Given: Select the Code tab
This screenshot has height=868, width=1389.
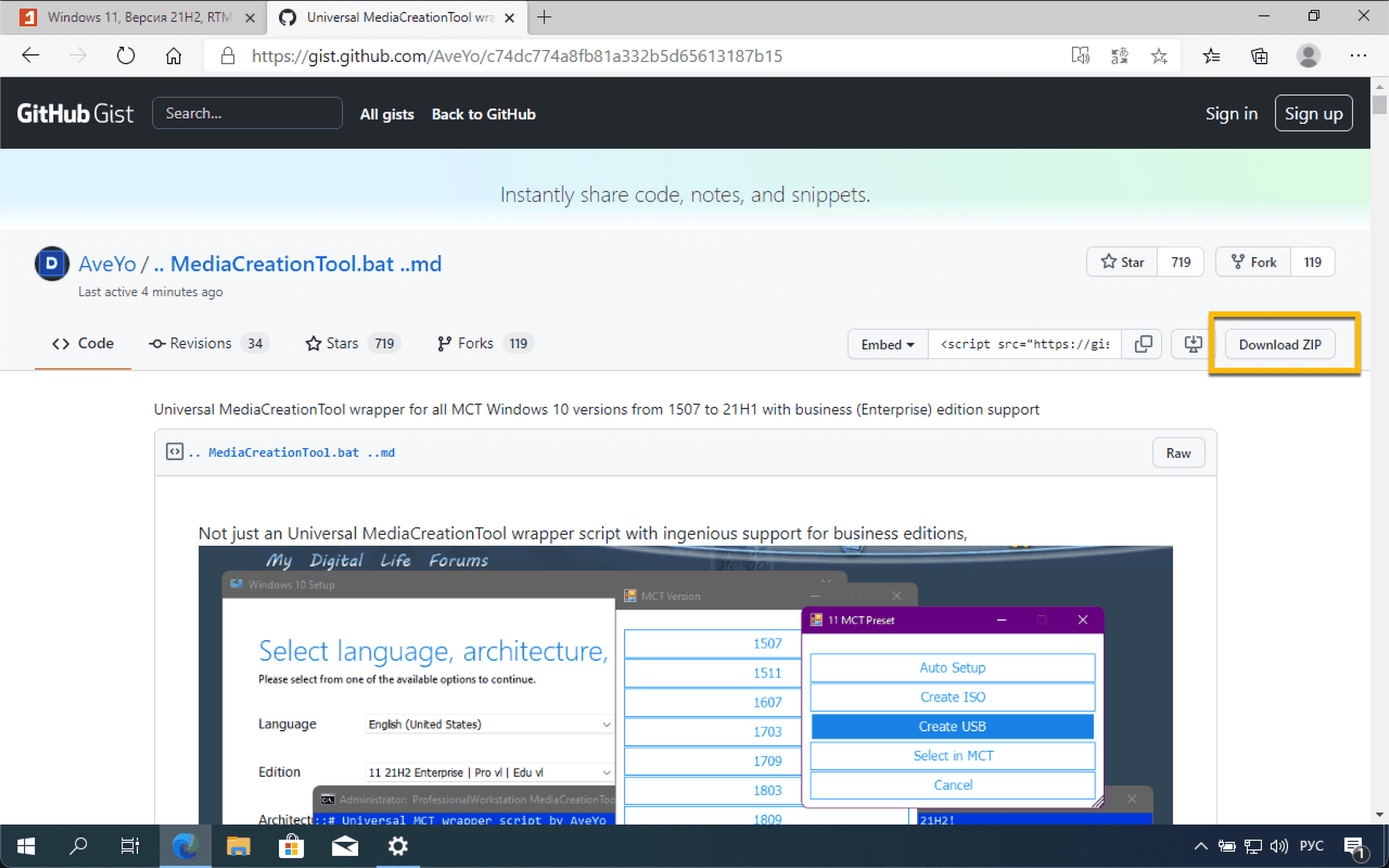Looking at the screenshot, I should [83, 343].
